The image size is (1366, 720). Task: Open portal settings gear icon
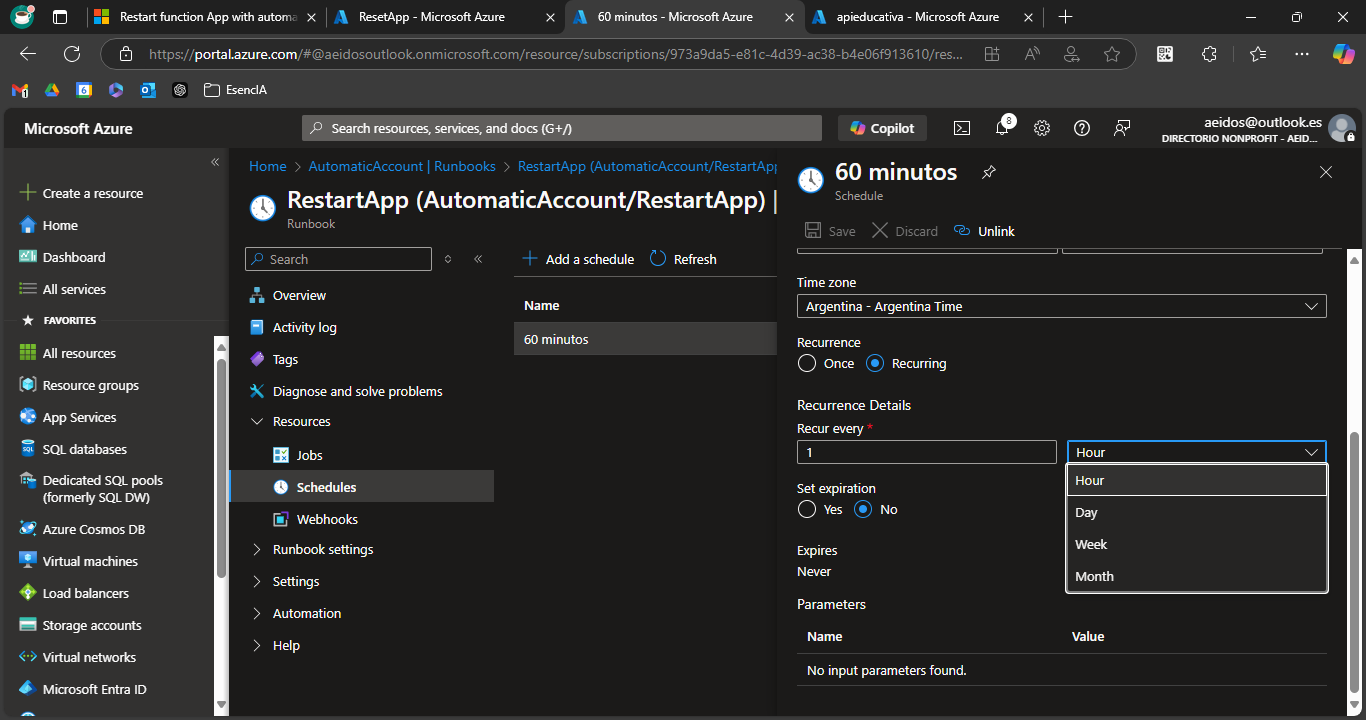(x=1042, y=128)
